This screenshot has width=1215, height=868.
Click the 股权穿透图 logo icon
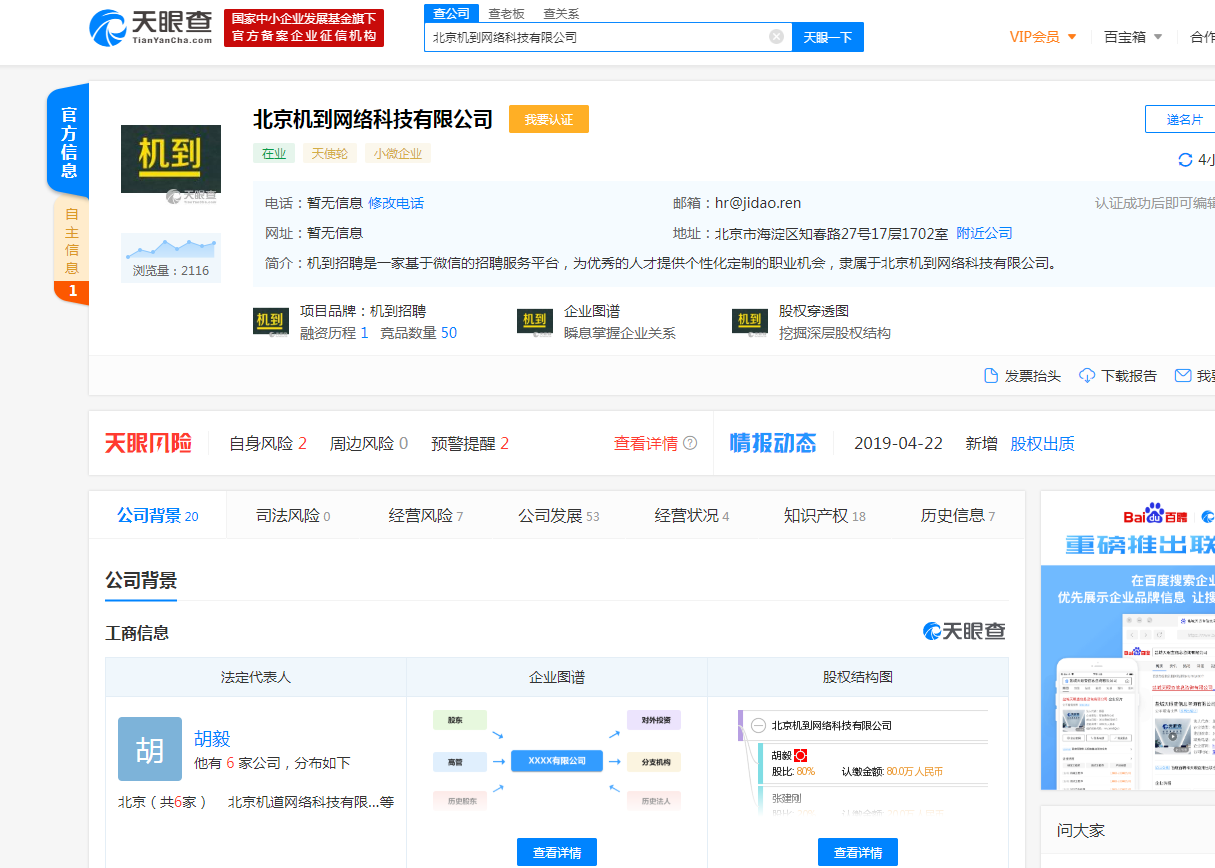(x=750, y=321)
